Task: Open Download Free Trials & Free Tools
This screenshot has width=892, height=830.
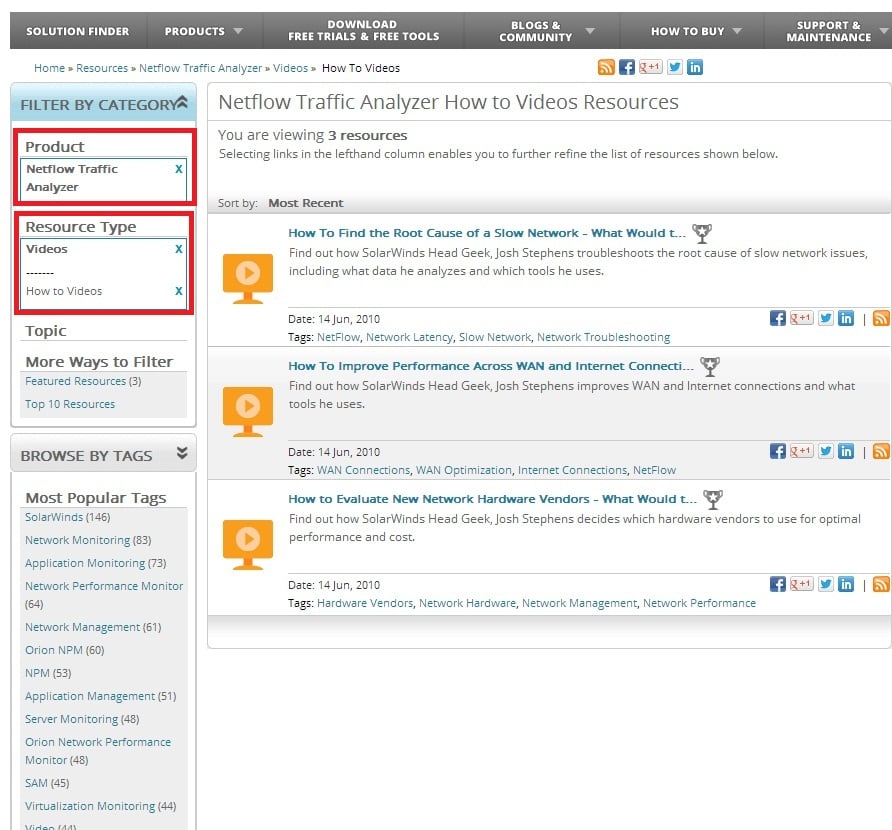Action: tap(364, 31)
